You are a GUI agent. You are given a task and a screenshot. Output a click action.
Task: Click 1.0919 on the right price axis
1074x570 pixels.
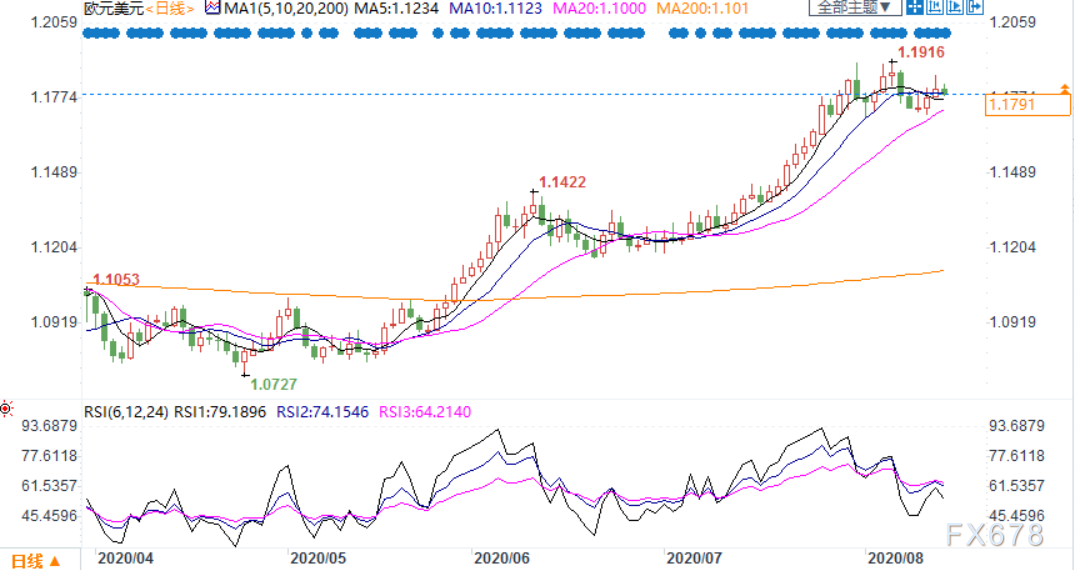pos(1012,322)
